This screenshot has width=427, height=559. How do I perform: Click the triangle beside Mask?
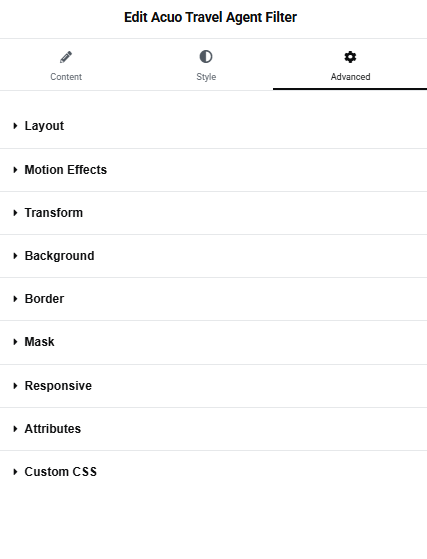(15, 342)
